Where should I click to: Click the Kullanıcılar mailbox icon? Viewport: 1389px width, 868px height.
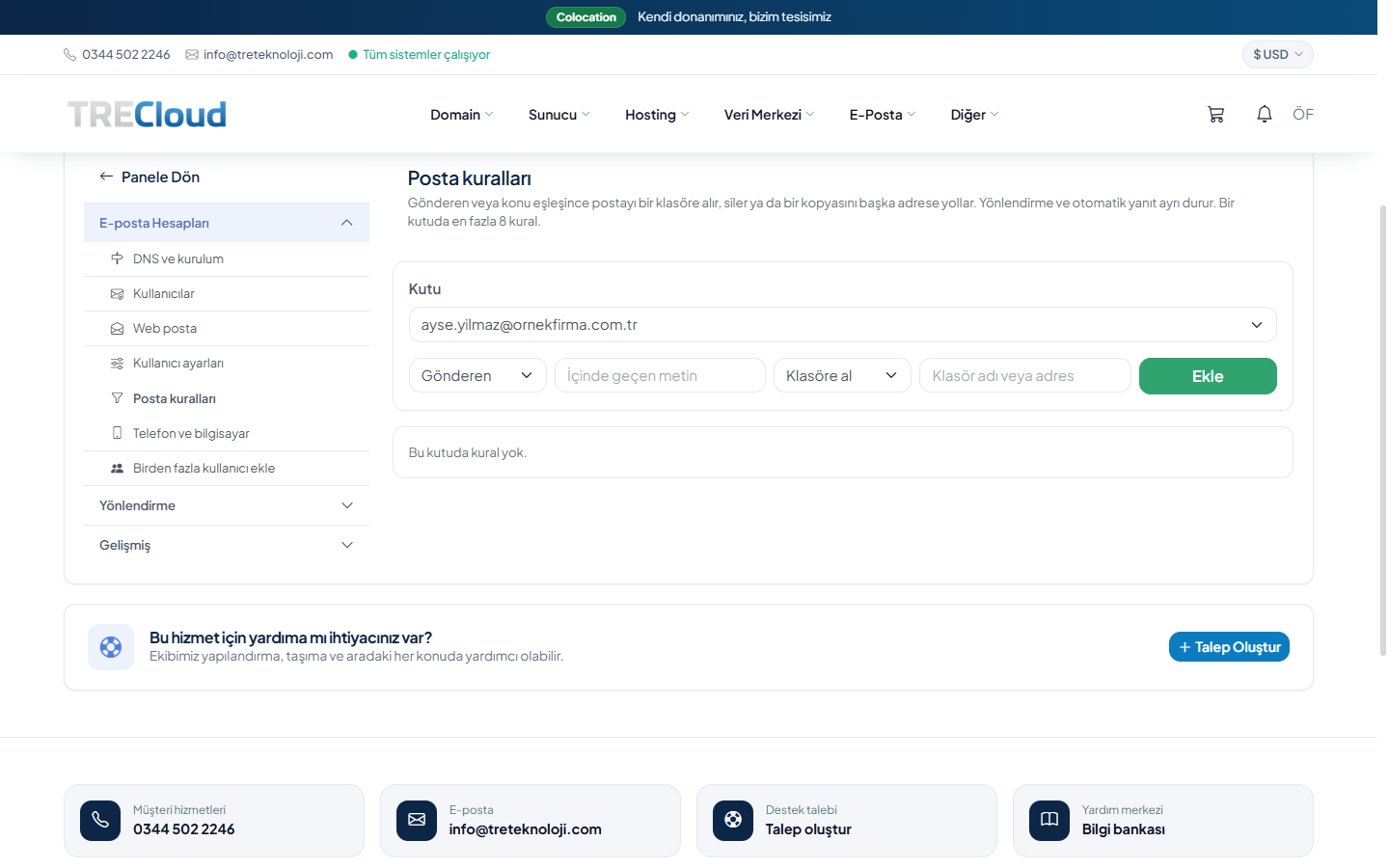click(117, 293)
